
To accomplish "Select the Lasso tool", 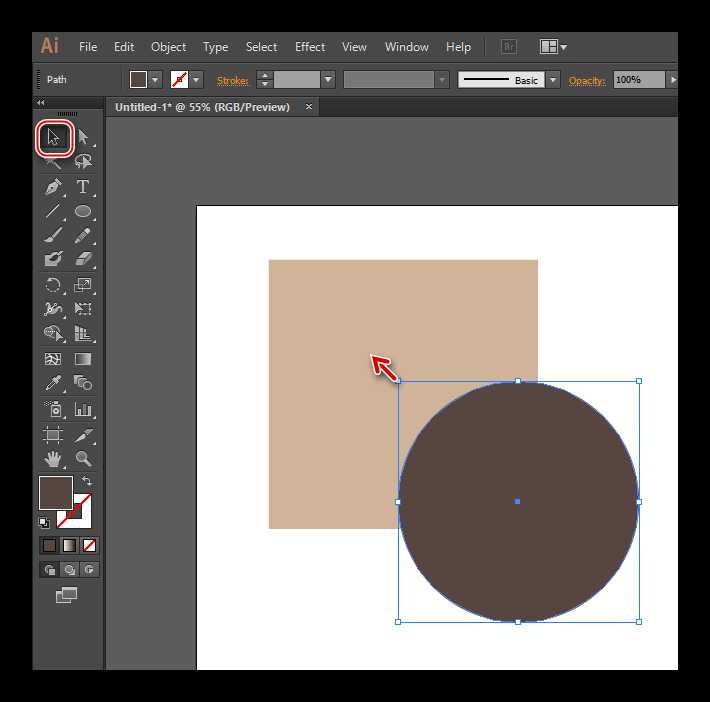I will [83, 161].
